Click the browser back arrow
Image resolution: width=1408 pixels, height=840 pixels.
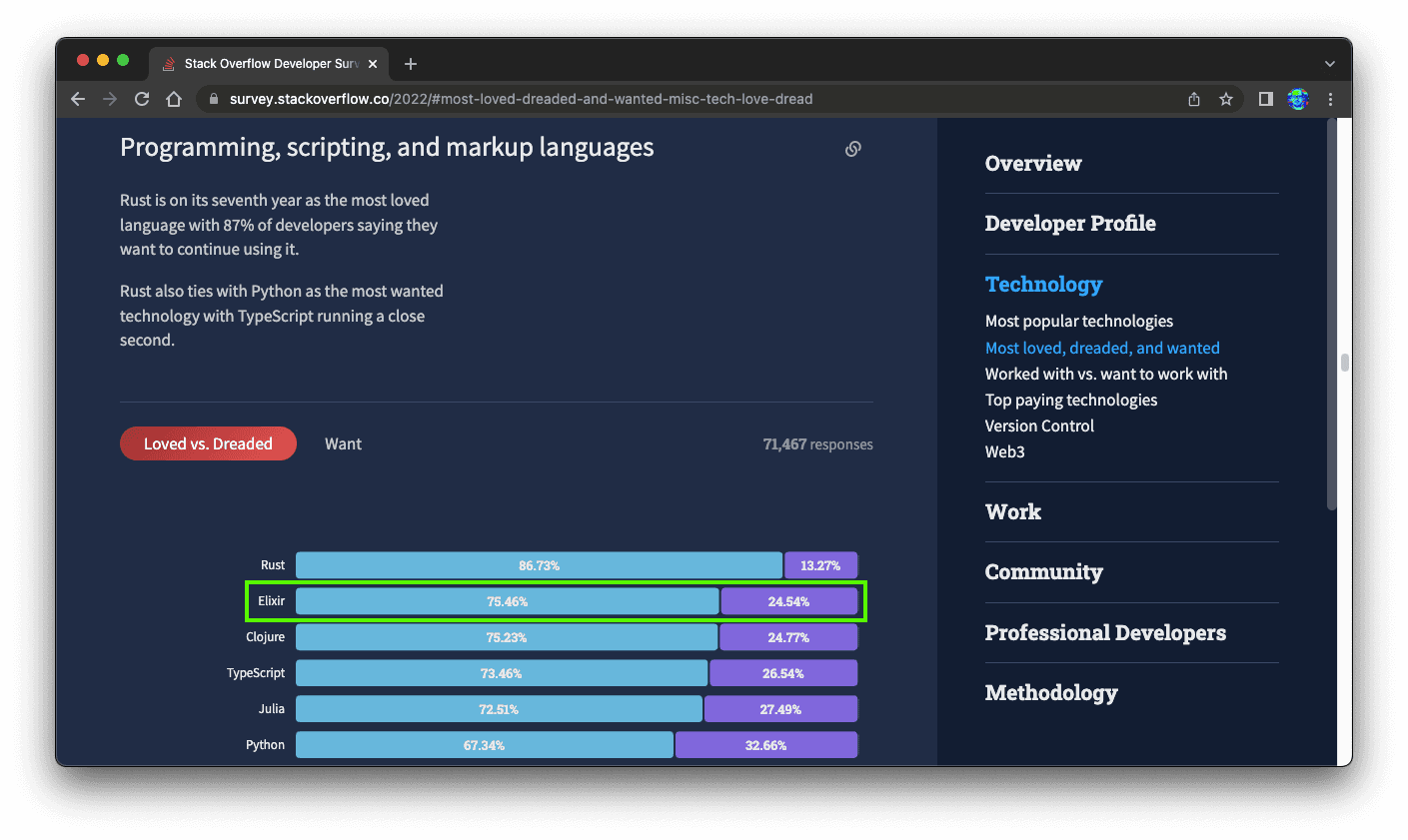77,99
